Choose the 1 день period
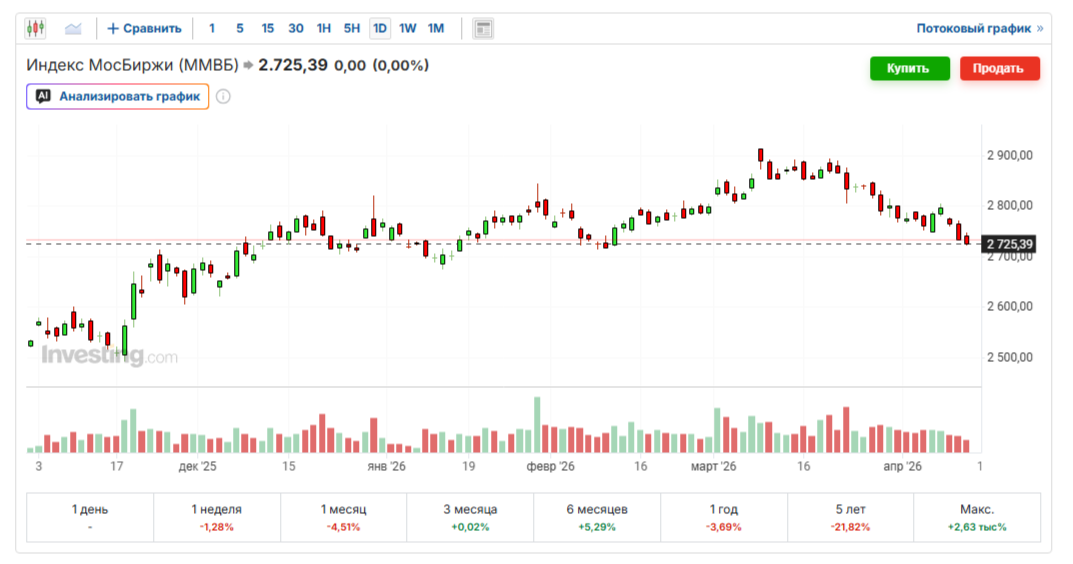Viewport: 1073px width, 564px height. [90, 517]
